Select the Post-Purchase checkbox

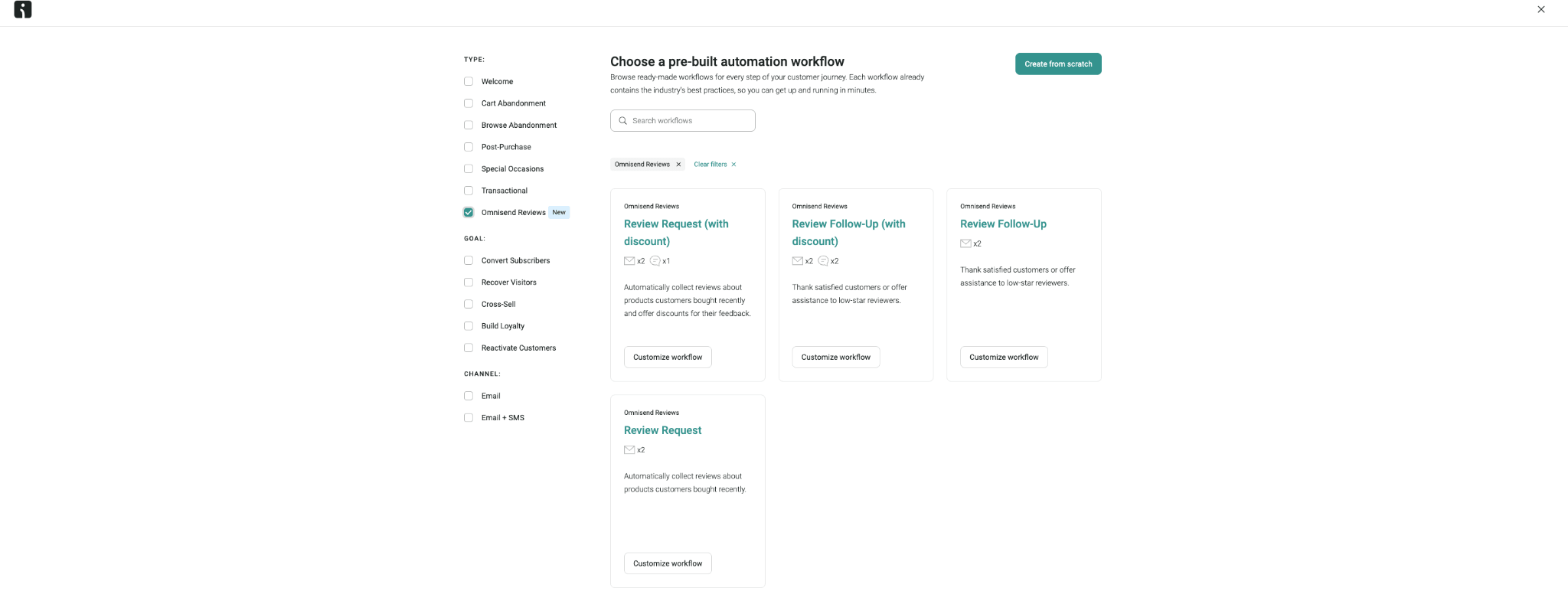click(469, 147)
